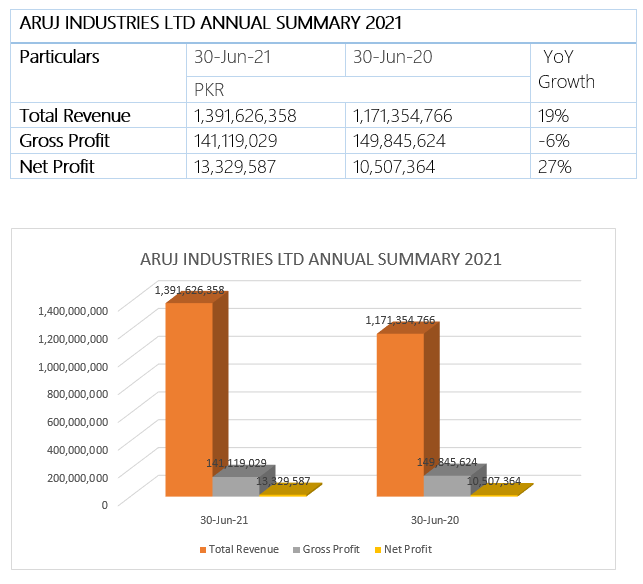
Task: Select the '30-Jun-21' table column header
Action: tap(266, 60)
